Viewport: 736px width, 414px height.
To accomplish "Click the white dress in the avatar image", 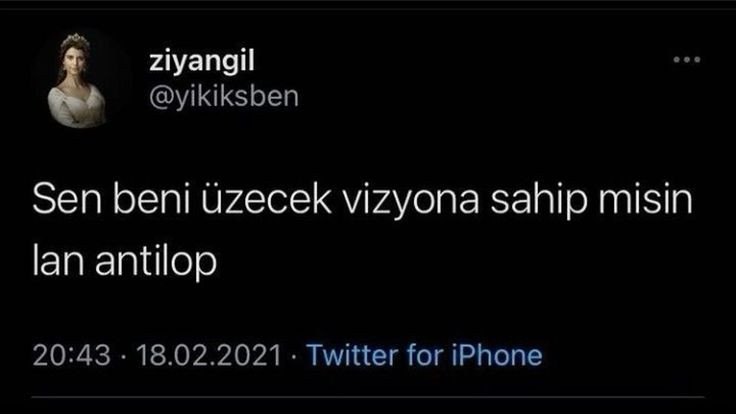I will pos(77,107).
